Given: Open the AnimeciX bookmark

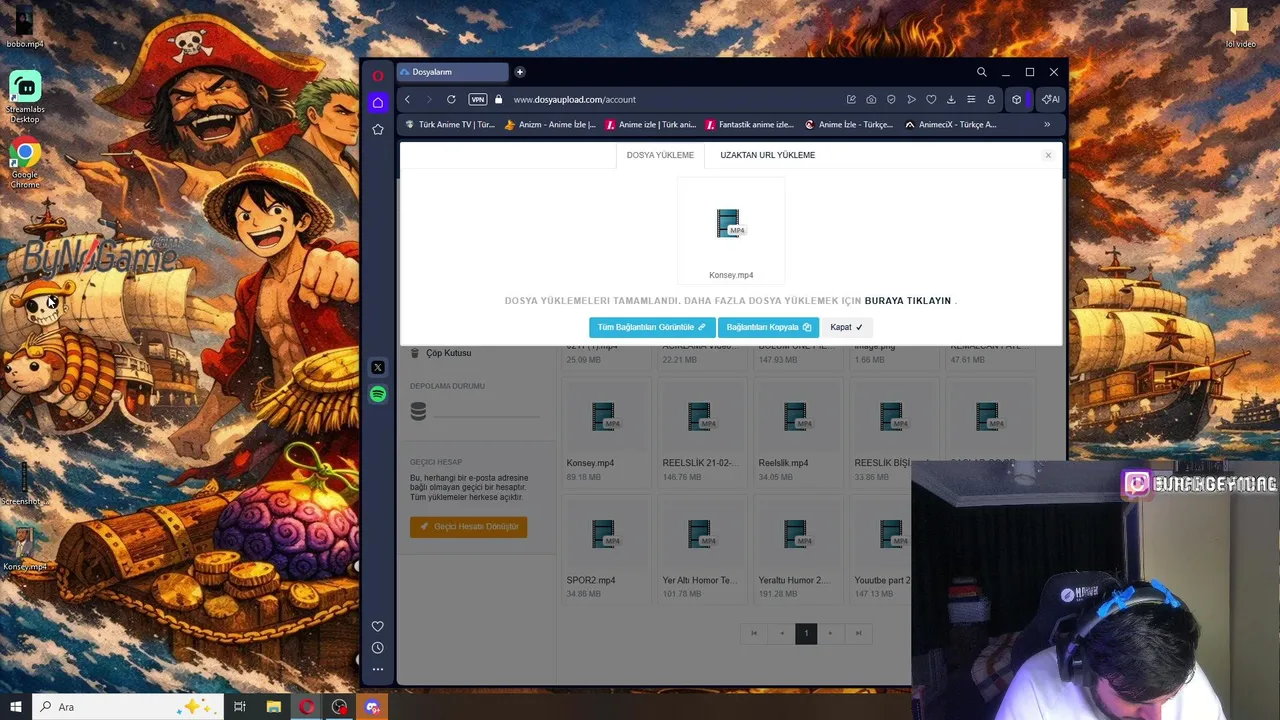Looking at the screenshot, I should pos(950,125).
